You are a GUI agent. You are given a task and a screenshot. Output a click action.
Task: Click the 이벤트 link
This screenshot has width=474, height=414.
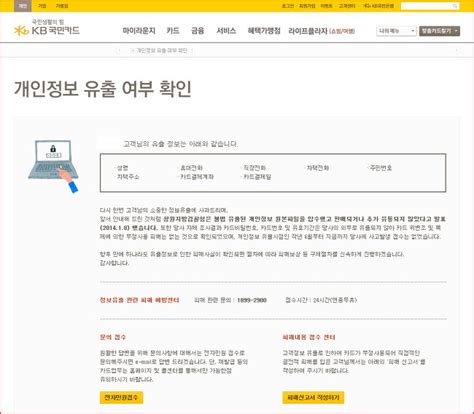coord(326,6)
